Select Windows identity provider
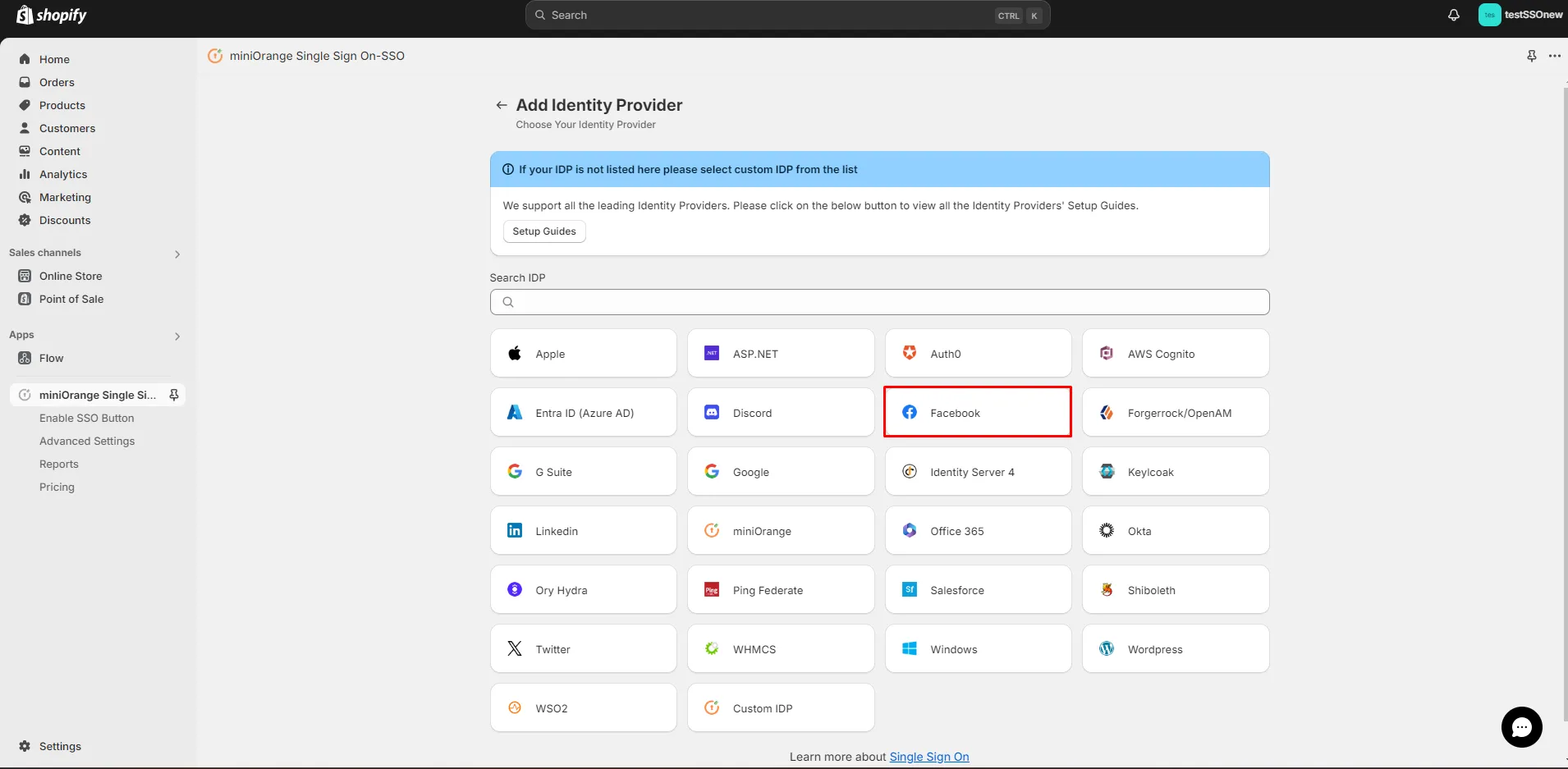 pyautogui.click(x=978, y=649)
